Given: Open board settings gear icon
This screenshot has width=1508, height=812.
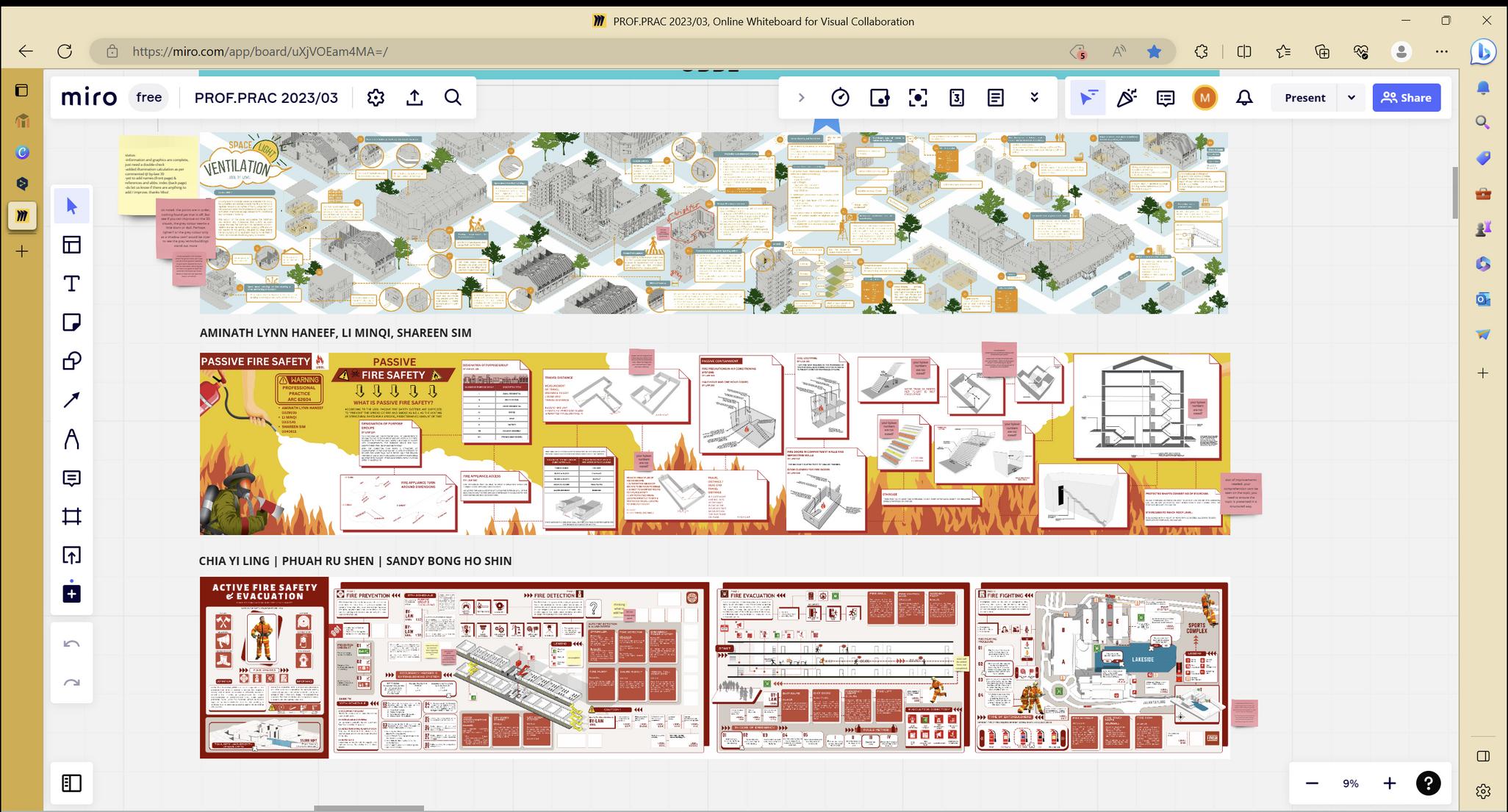Looking at the screenshot, I should [376, 98].
